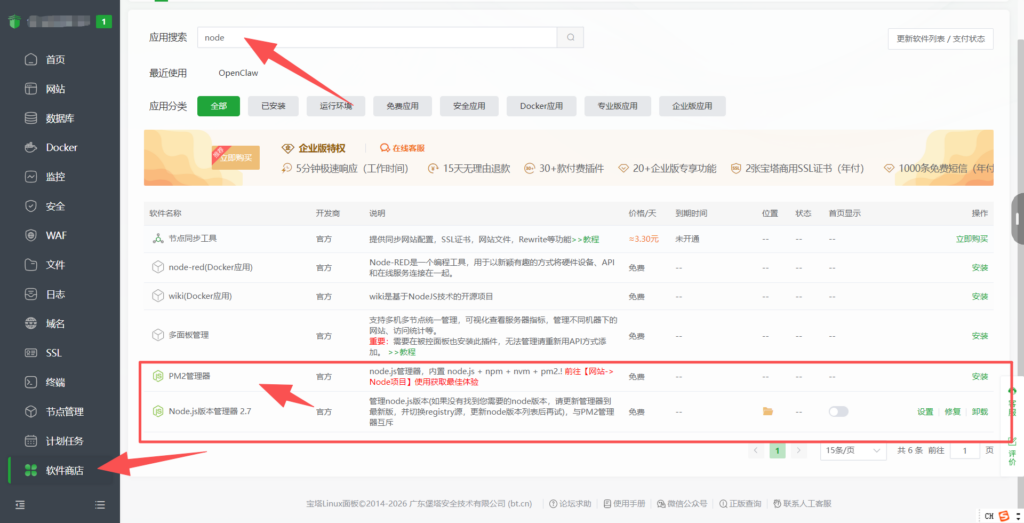Open 正版查询 footer link
The image size is (1024, 523).
741,503
